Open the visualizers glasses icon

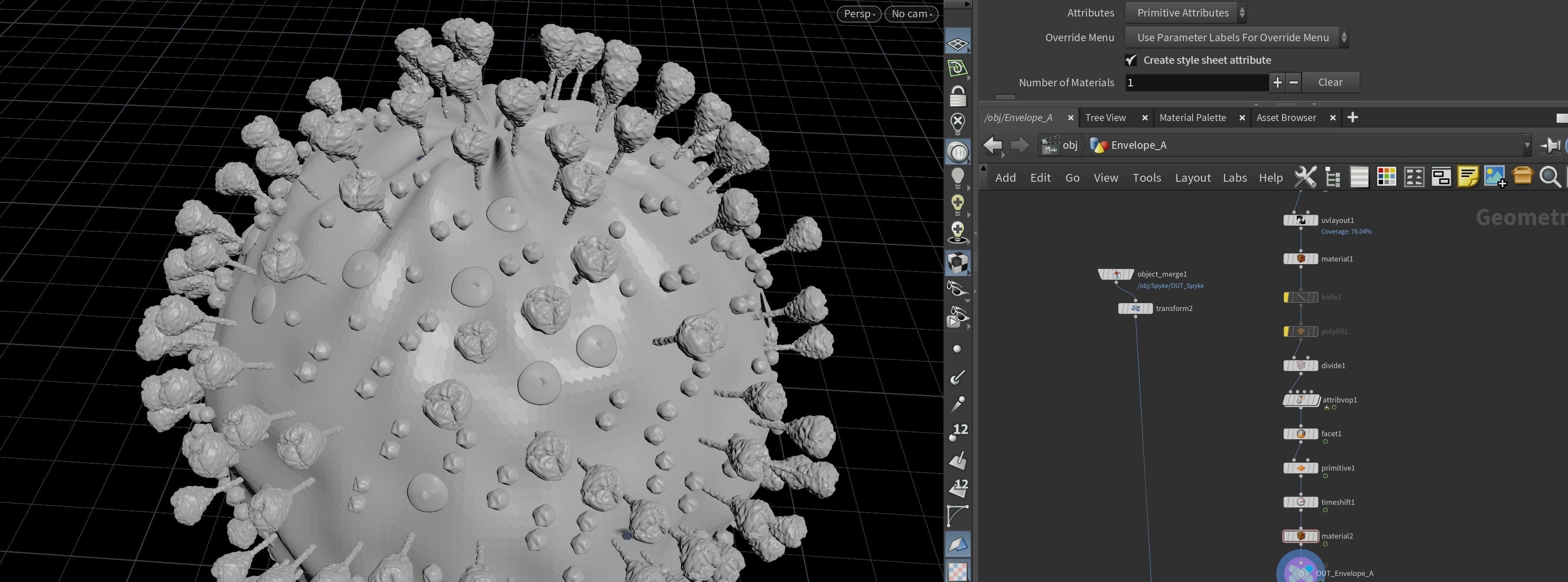pyautogui.click(x=957, y=289)
